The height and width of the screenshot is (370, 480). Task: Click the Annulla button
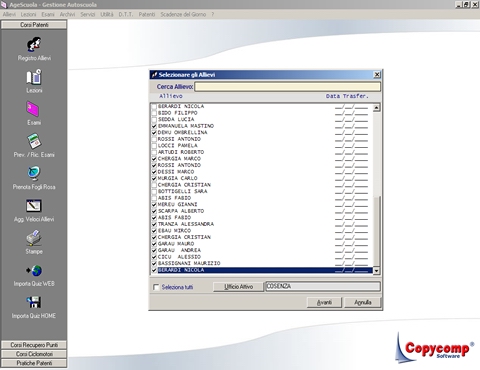363,302
